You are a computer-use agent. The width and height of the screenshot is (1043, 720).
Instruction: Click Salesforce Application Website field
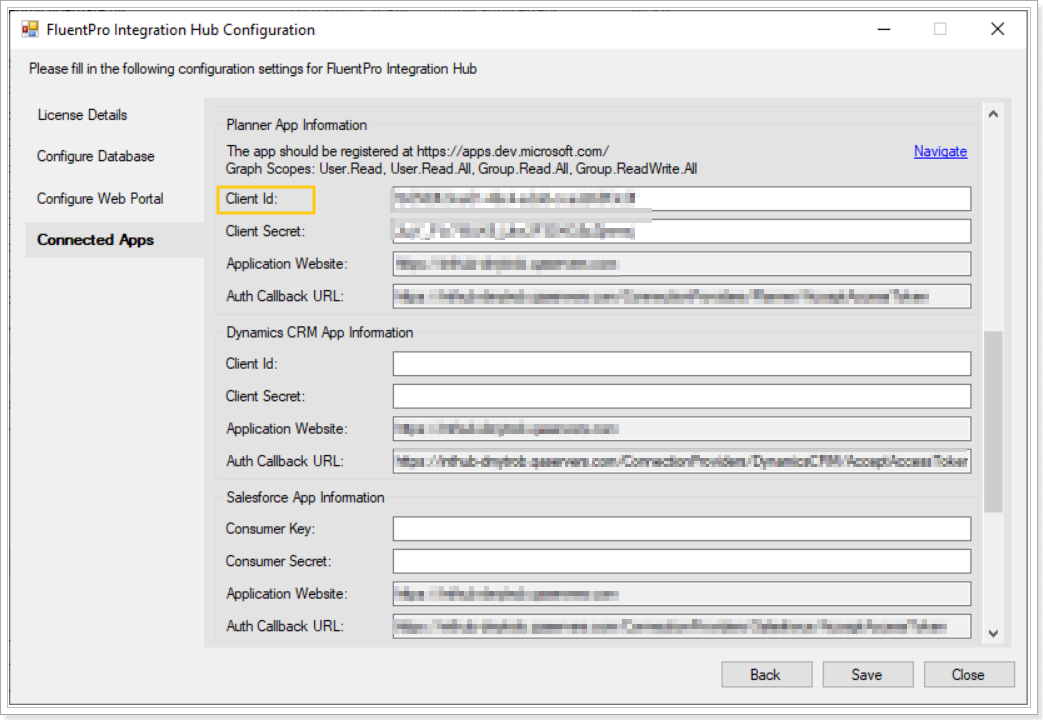681,594
